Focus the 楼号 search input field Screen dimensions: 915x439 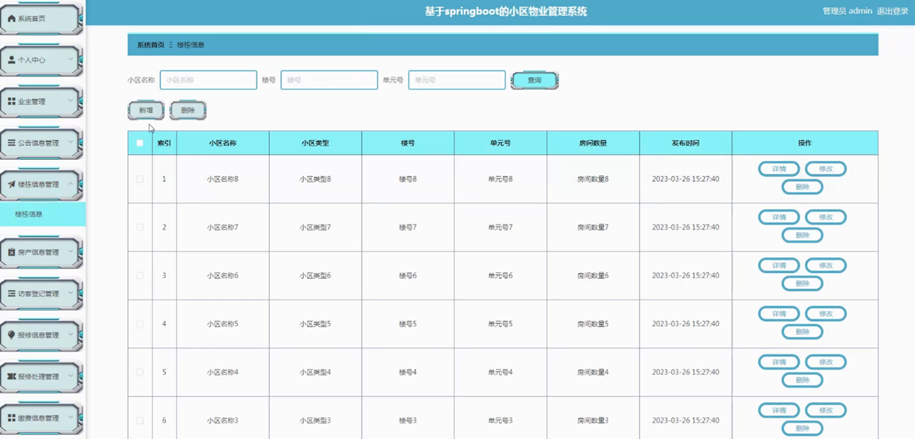coord(329,80)
